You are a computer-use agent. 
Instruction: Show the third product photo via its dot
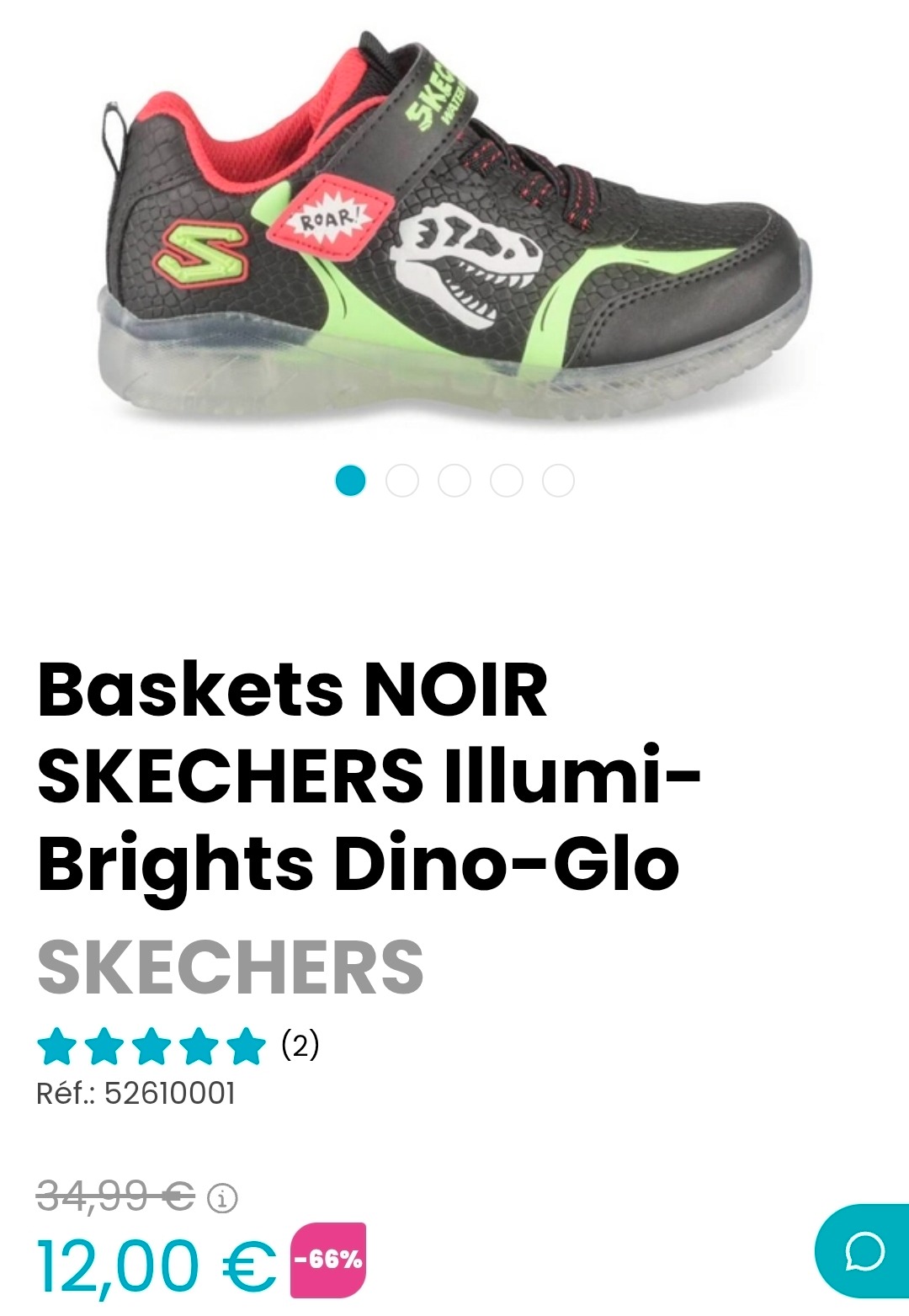(454, 479)
